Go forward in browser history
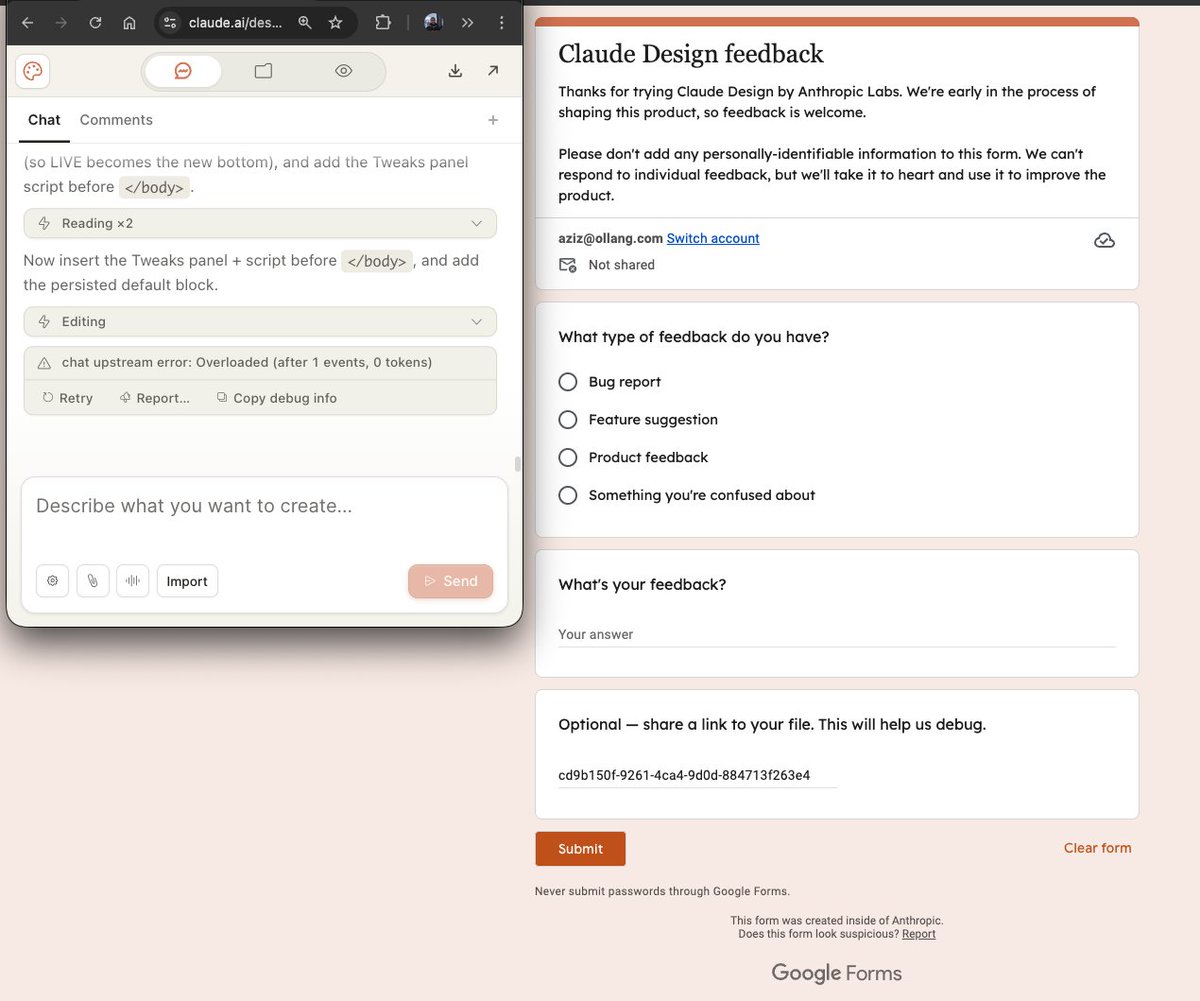Viewport: 1200px width, 1001px height. click(61, 22)
